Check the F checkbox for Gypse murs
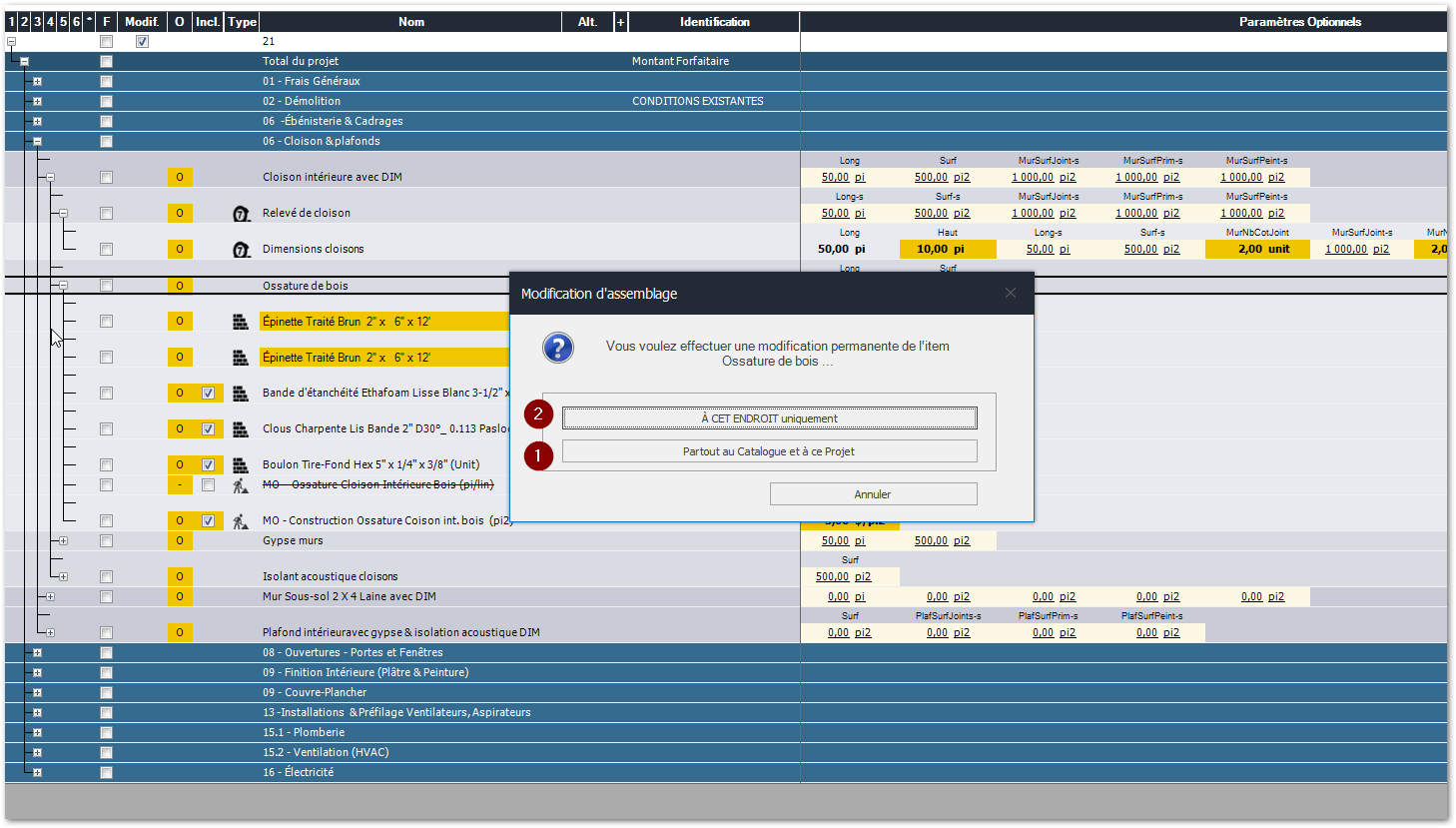Viewport: 1456px width, 828px height. pyautogui.click(x=106, y=541)
